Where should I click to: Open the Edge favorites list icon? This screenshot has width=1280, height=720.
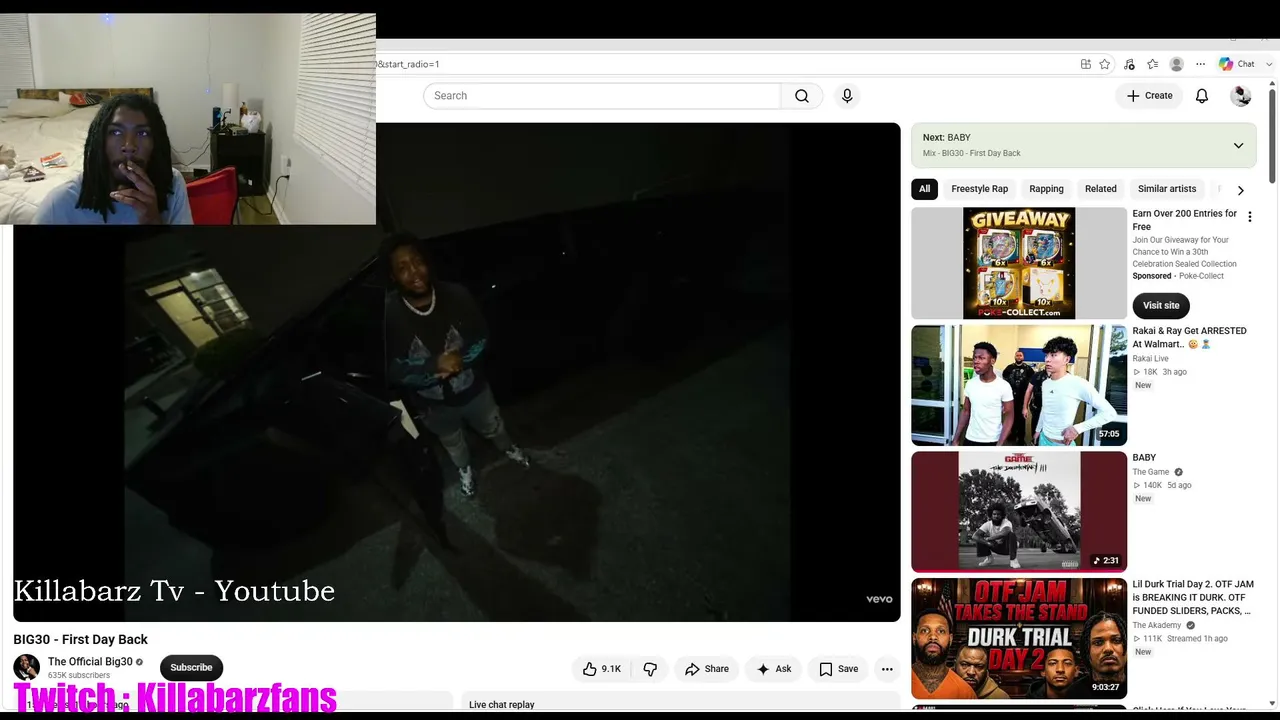1153,64
